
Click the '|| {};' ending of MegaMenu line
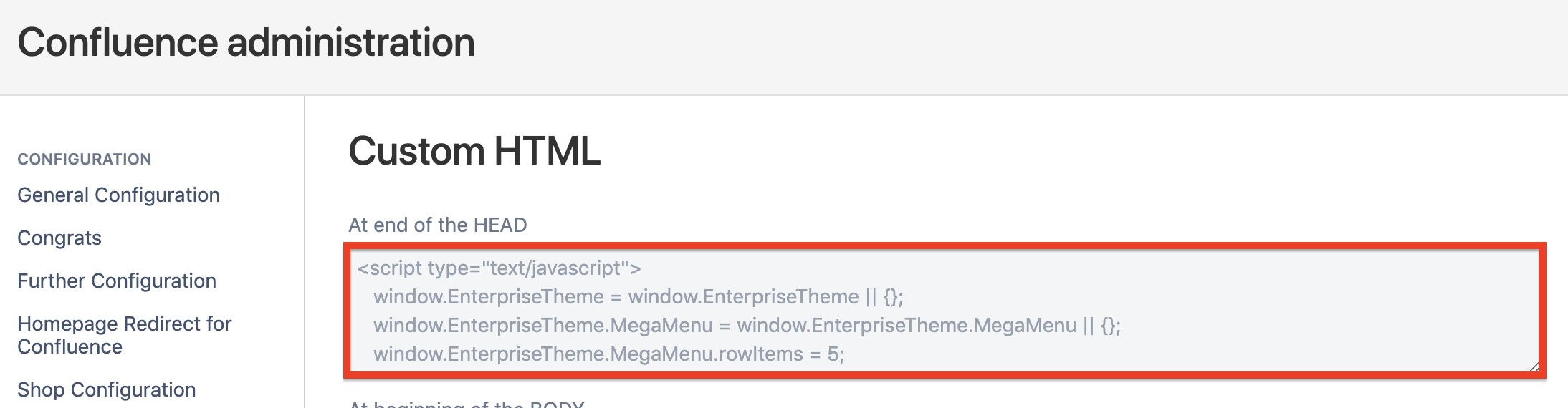(x=1102, y=326)
